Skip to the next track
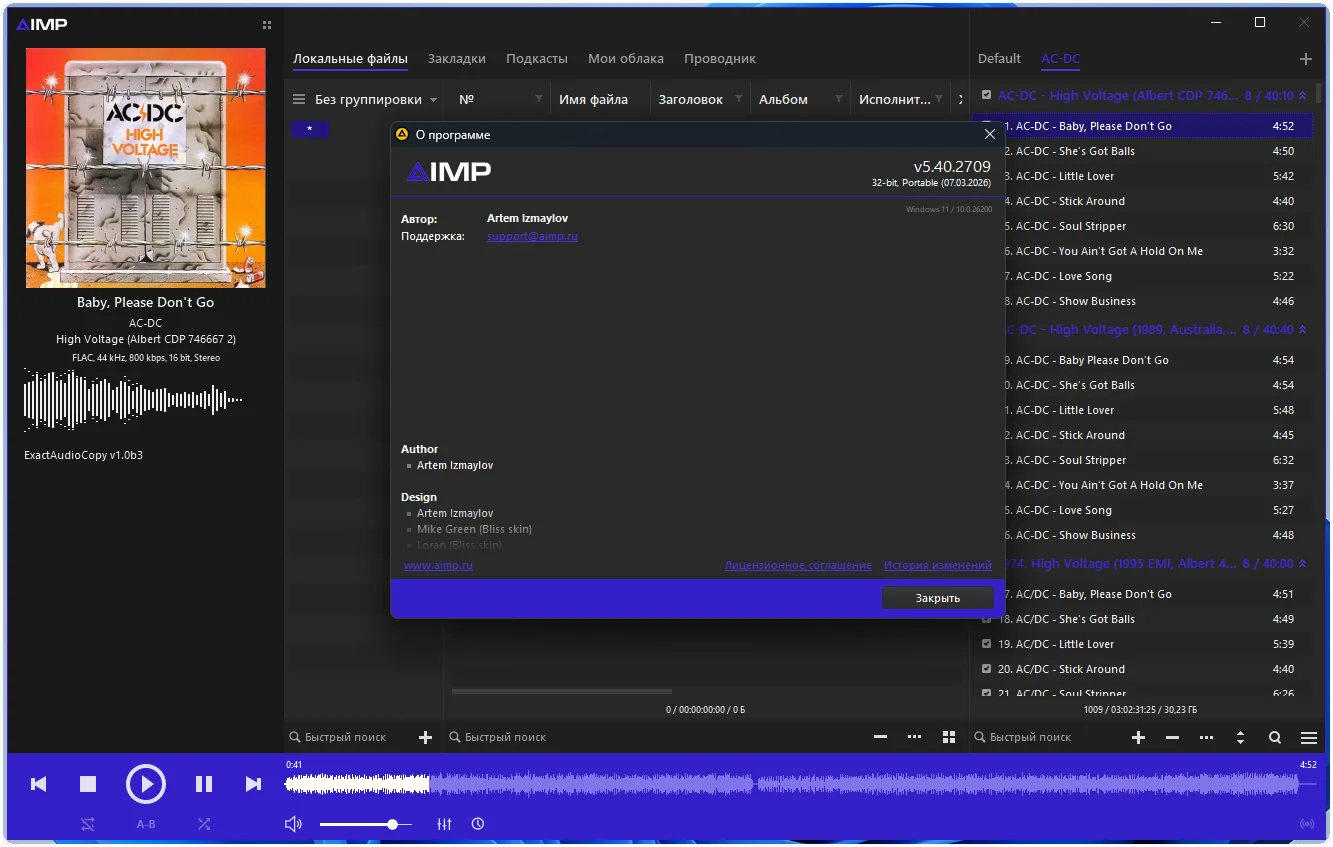Viewport: 1333px width, 847px height. [x=253, y=784]
